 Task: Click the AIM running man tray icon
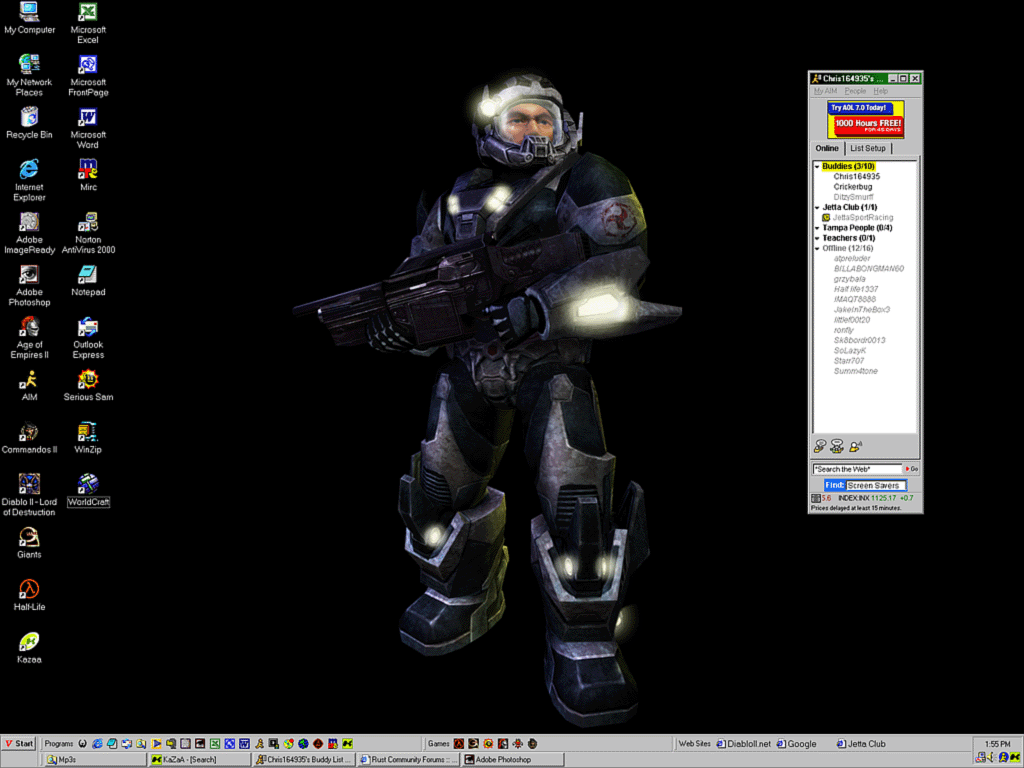click(x=1003, y=758)
